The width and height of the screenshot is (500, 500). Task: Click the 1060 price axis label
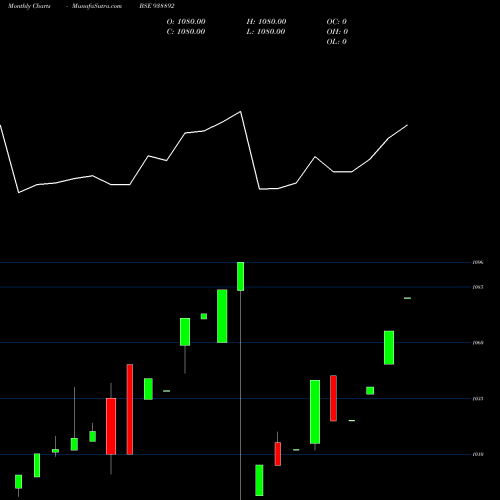[478, 343]
